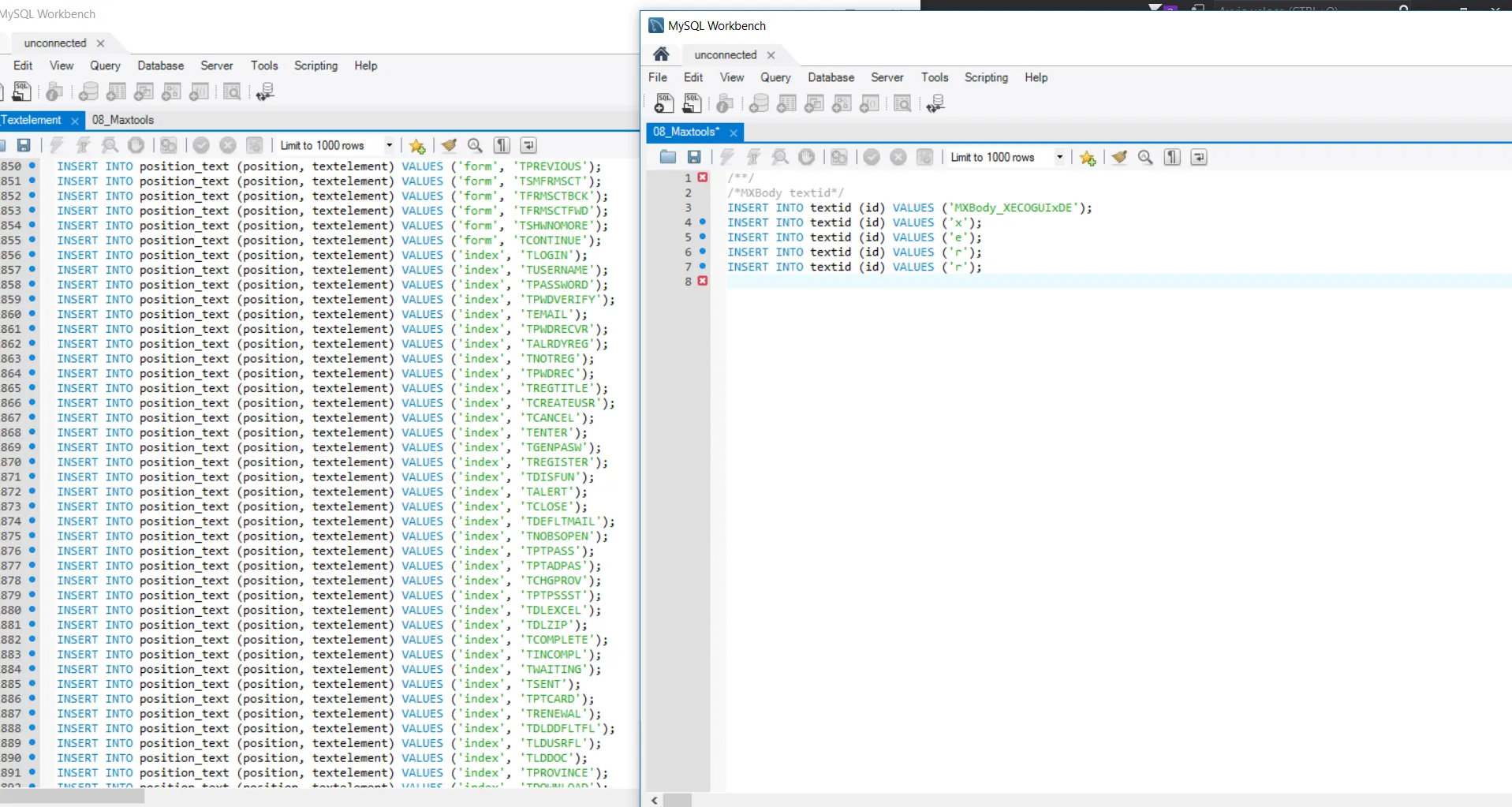The width and height of the screenshot is (1512, 807).
Task: Save the script in background window
Action: pyautogui.click(x=24, y=145)
